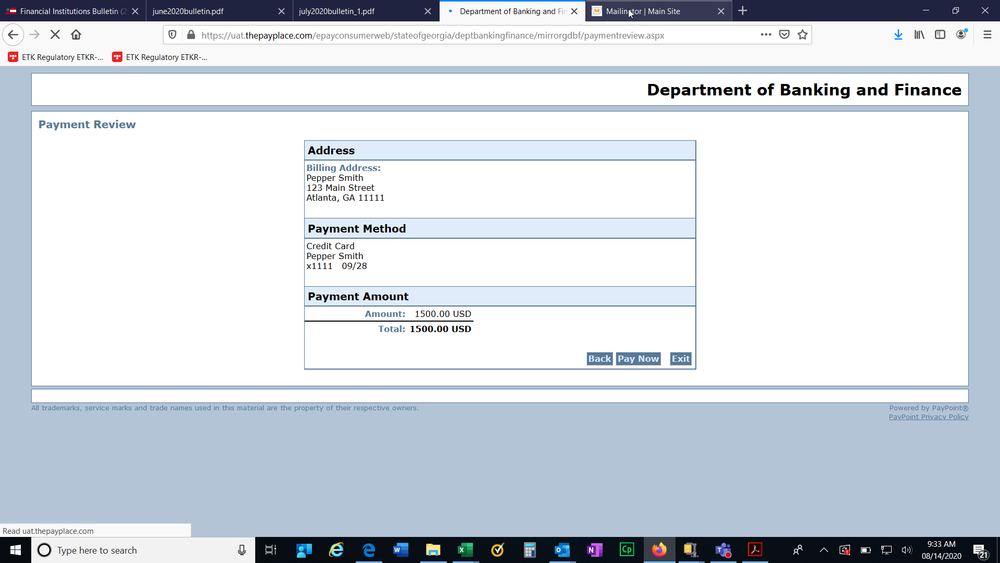Open the Firefox hamburger menu
Image resolution: width=1000 pixels, height=563 pixels.
tap(986, 34)
